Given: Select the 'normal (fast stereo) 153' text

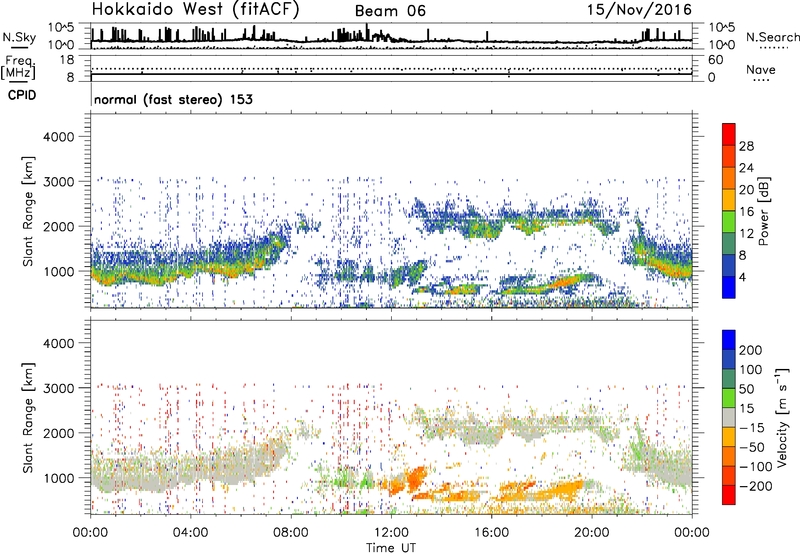Looking at the screenshot, I should (173, 99).
